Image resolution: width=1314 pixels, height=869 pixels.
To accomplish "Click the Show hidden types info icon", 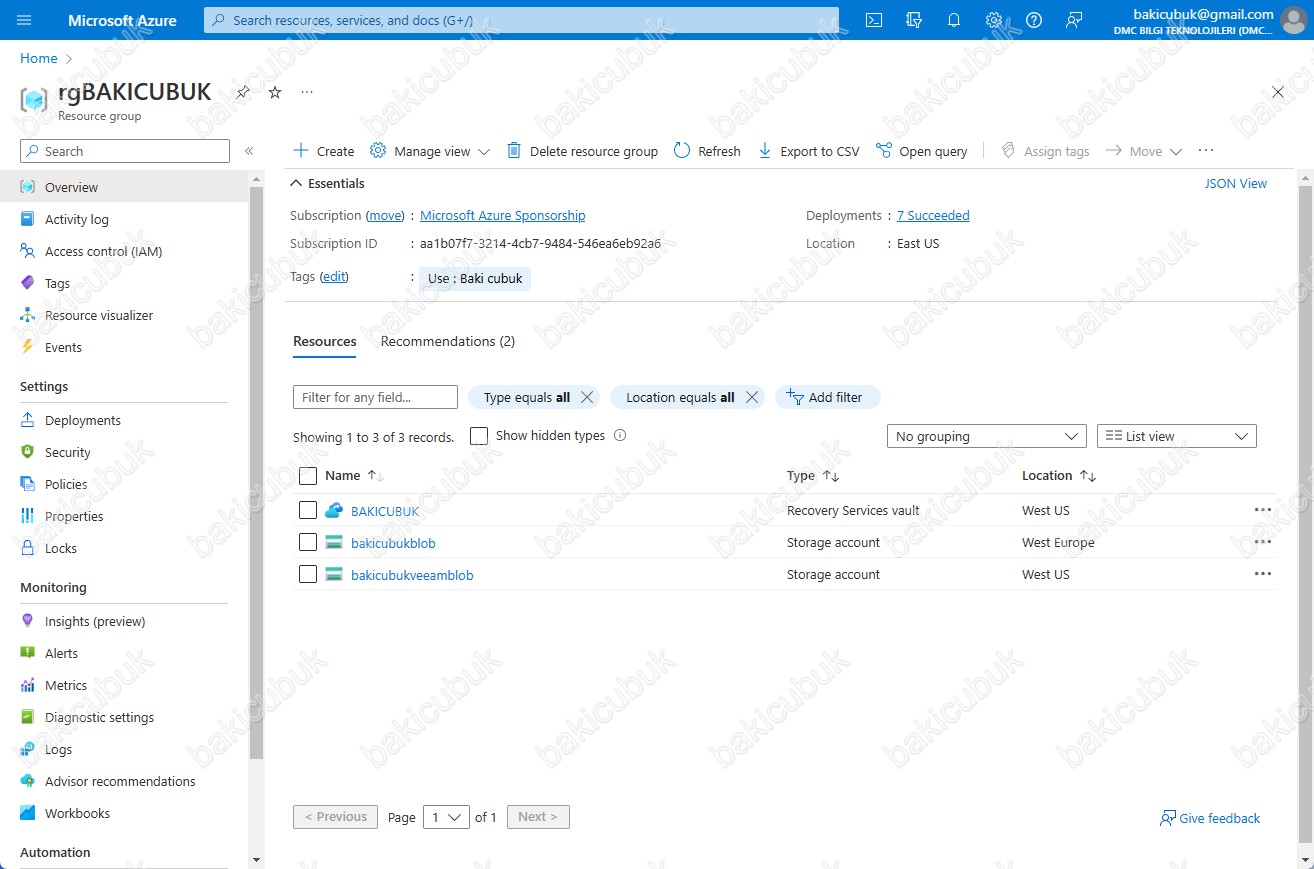I will coord(620,435).
